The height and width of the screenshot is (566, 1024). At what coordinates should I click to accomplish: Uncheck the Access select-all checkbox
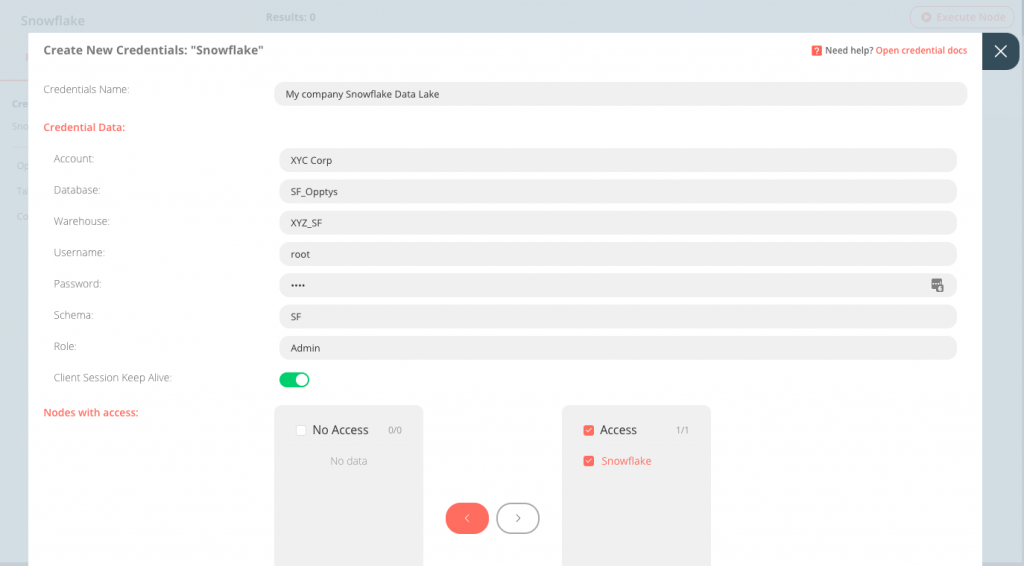click(588, 430)
